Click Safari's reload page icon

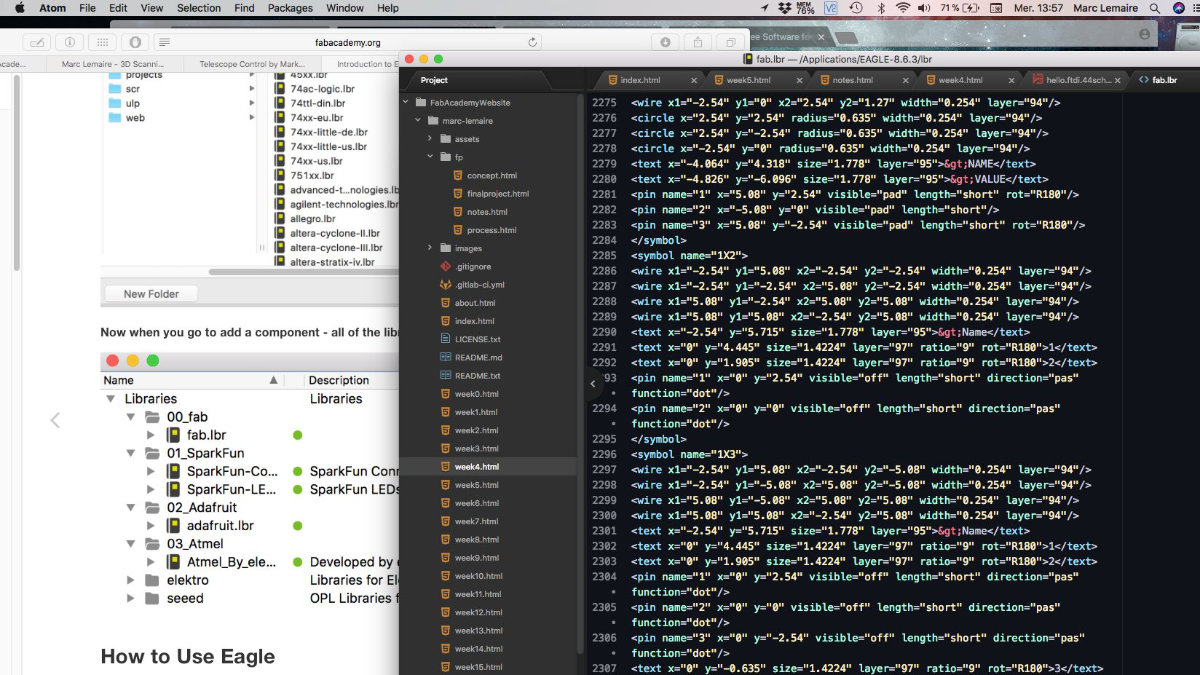533,43
